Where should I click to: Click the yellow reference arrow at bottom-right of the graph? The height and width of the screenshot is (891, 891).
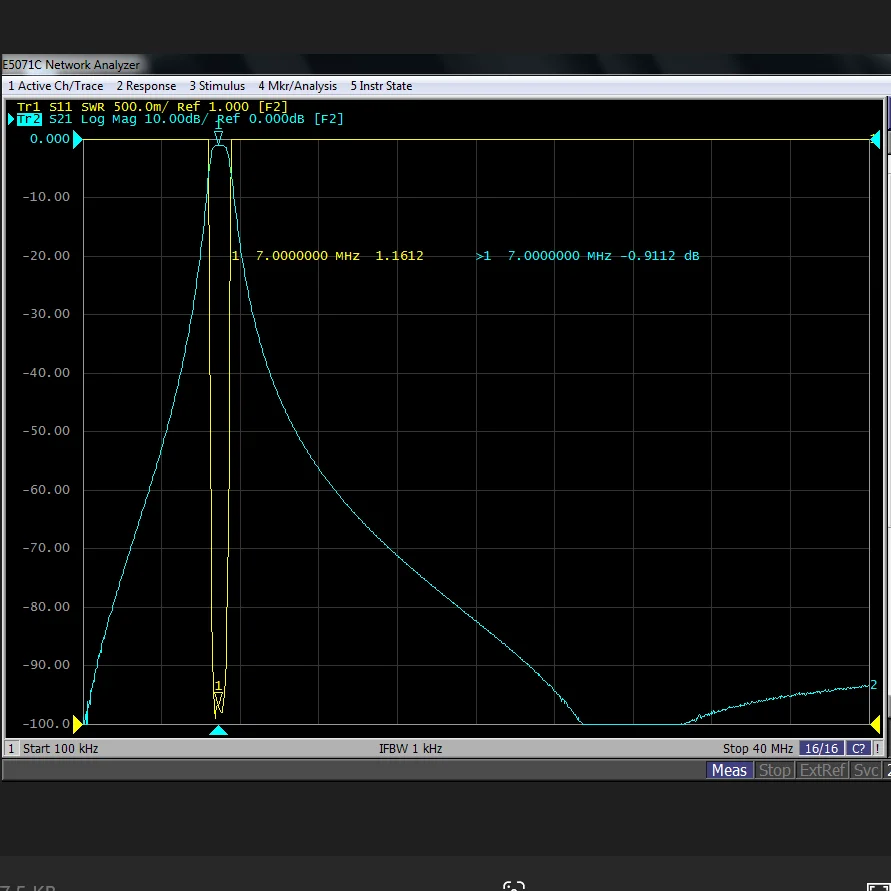point(876,723)
